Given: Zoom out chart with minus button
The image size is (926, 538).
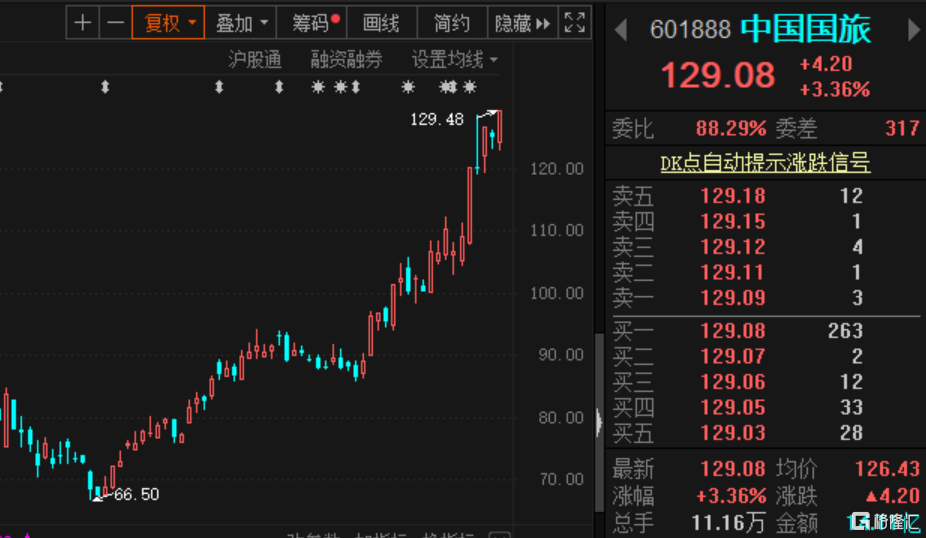Looking at the screenshot, I should click(x=115, y=23).
